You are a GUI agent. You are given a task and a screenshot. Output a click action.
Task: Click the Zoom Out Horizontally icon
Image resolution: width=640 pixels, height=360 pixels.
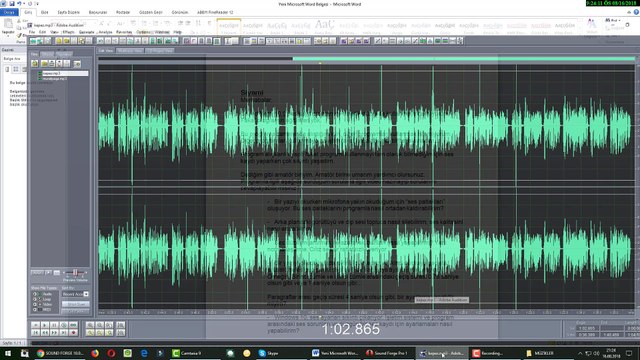point(99,325)
